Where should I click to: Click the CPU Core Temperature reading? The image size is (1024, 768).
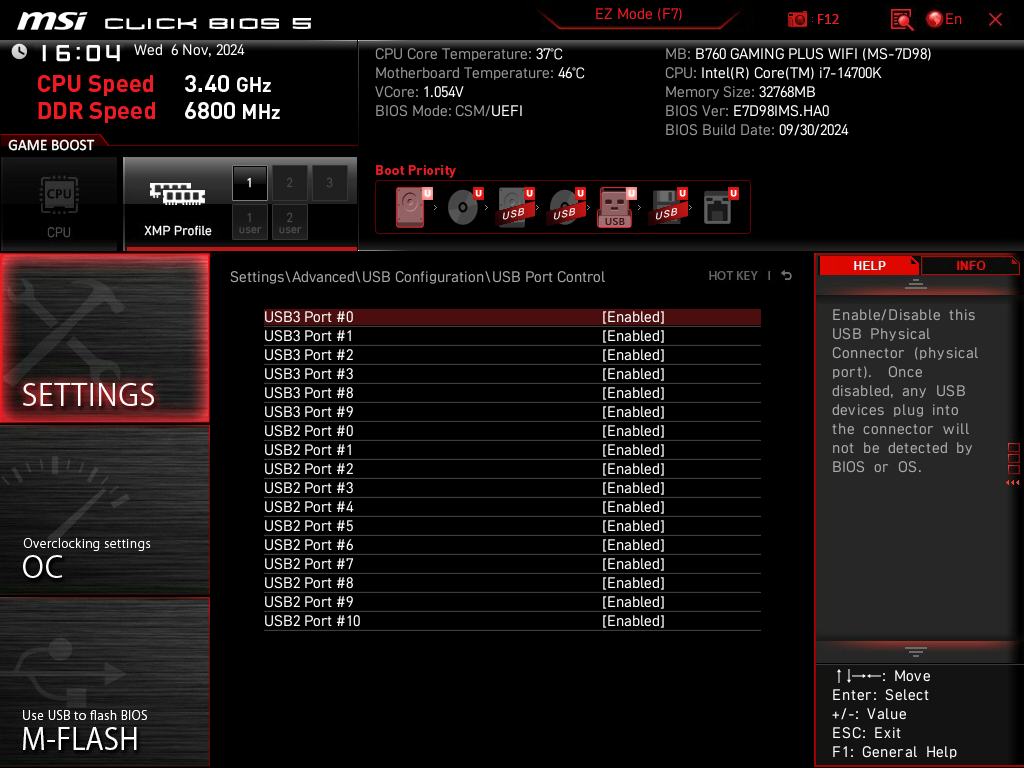pyautogui.click(x=469, y=54)
